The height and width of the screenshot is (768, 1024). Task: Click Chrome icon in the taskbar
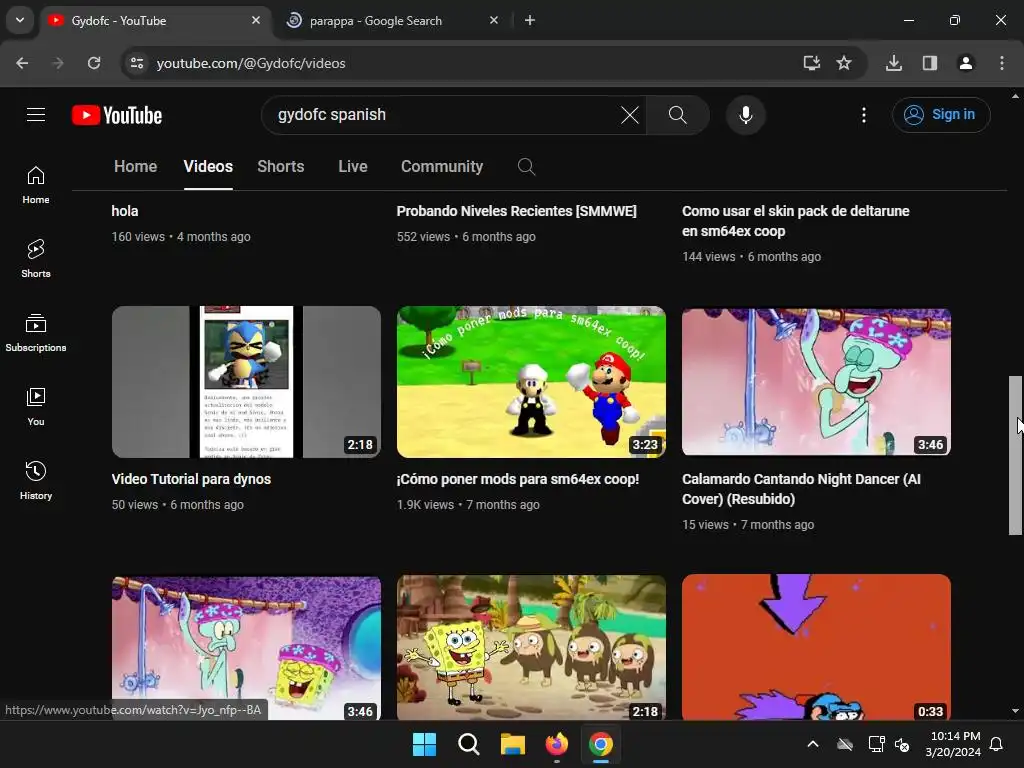point(601,744)
